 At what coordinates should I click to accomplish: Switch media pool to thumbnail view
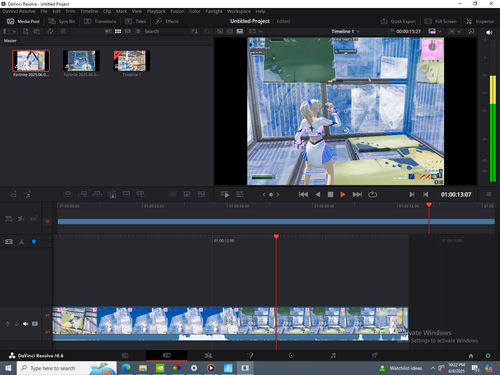[x=118, y=31]
